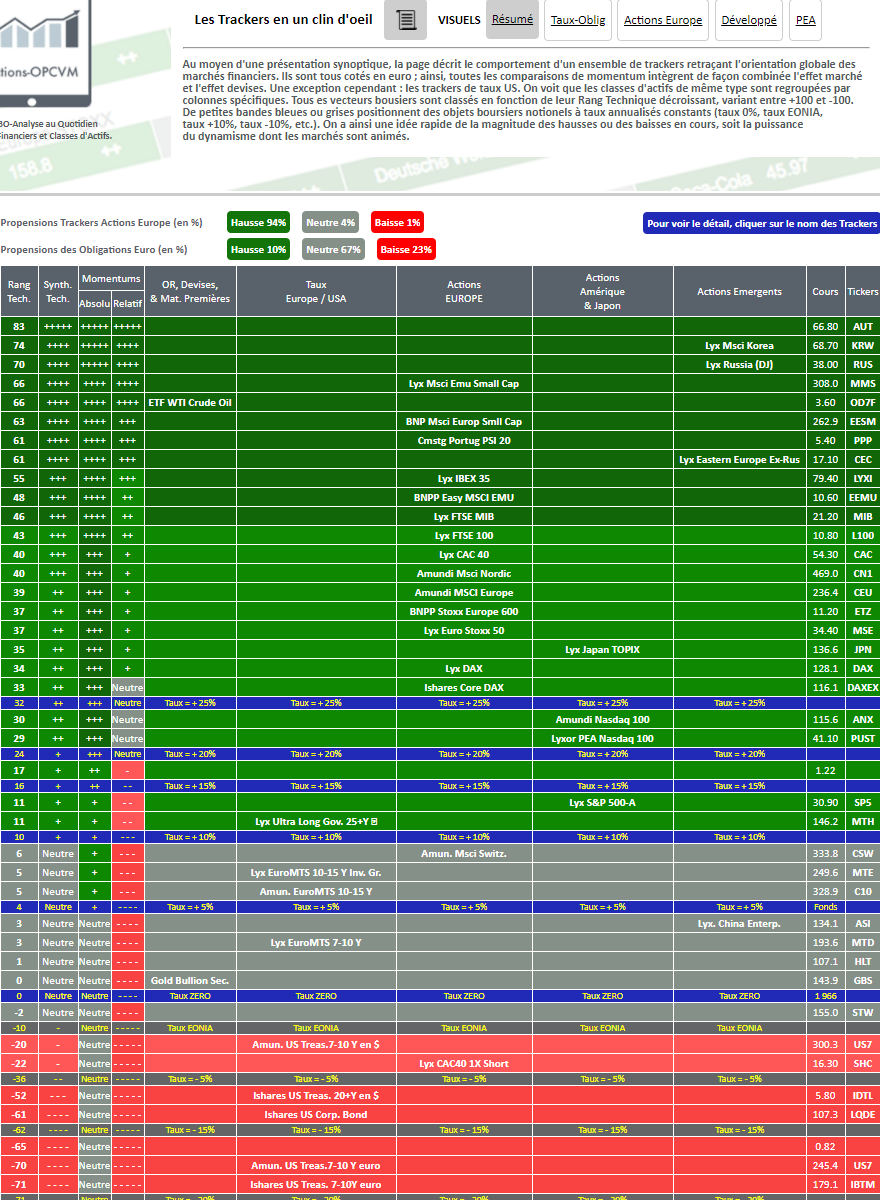Open the Lyx CAC 40 tracker

click(x=464, y=554)
